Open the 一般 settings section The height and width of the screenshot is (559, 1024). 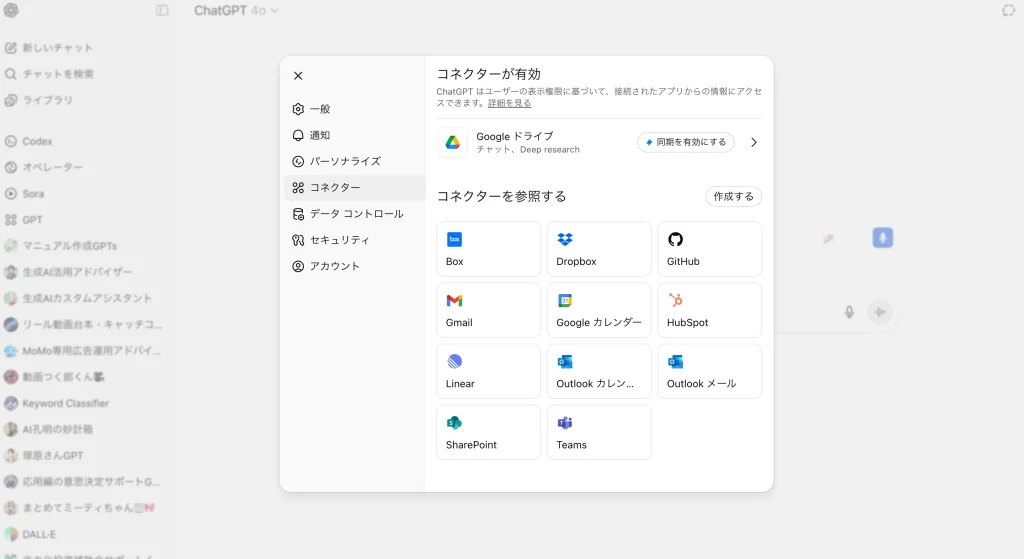pos(355,109)
